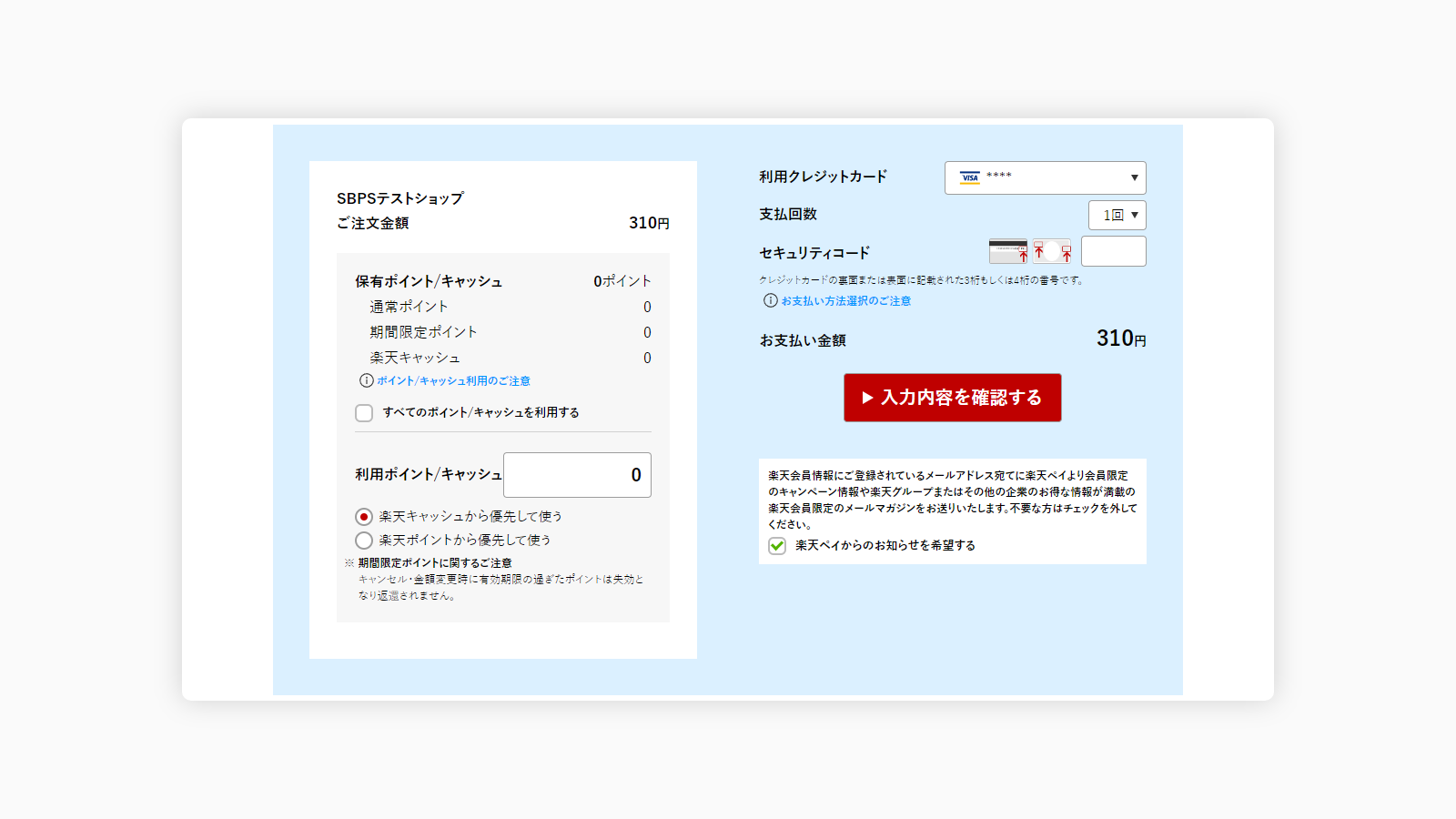Screen dimensions: 1456x819
Task: Click the セキュリティコード label
Action: (x=814, y=253)
